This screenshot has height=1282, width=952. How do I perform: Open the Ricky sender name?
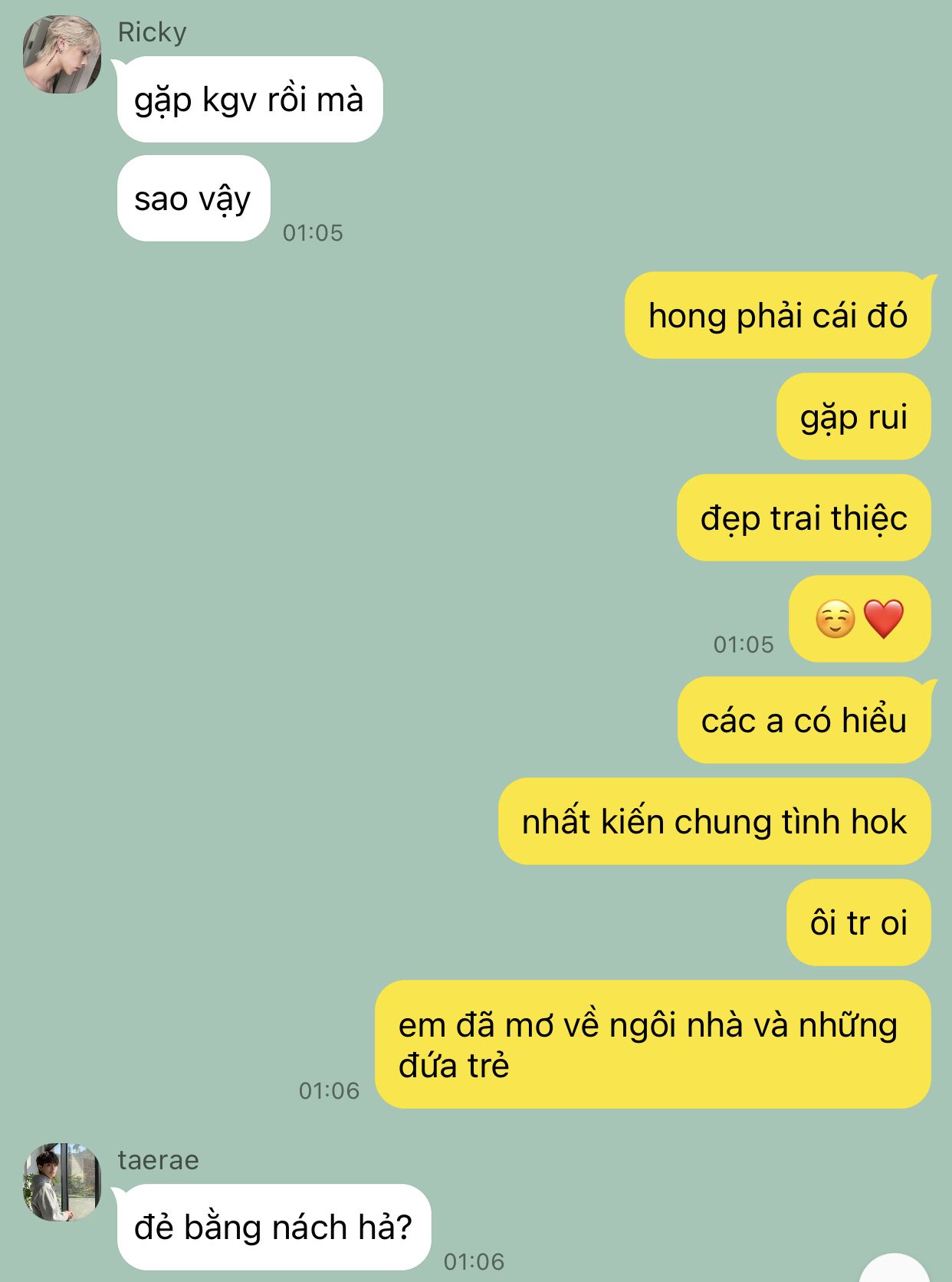point(152,32)
